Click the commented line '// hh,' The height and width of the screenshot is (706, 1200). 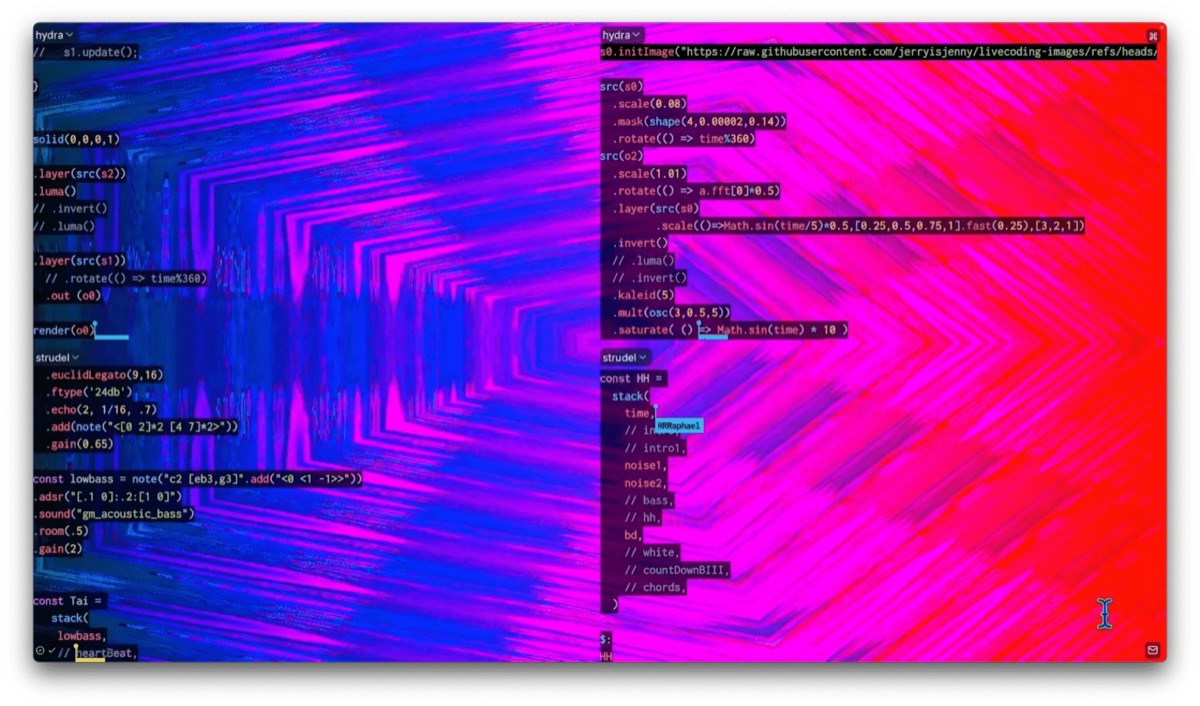643,517
